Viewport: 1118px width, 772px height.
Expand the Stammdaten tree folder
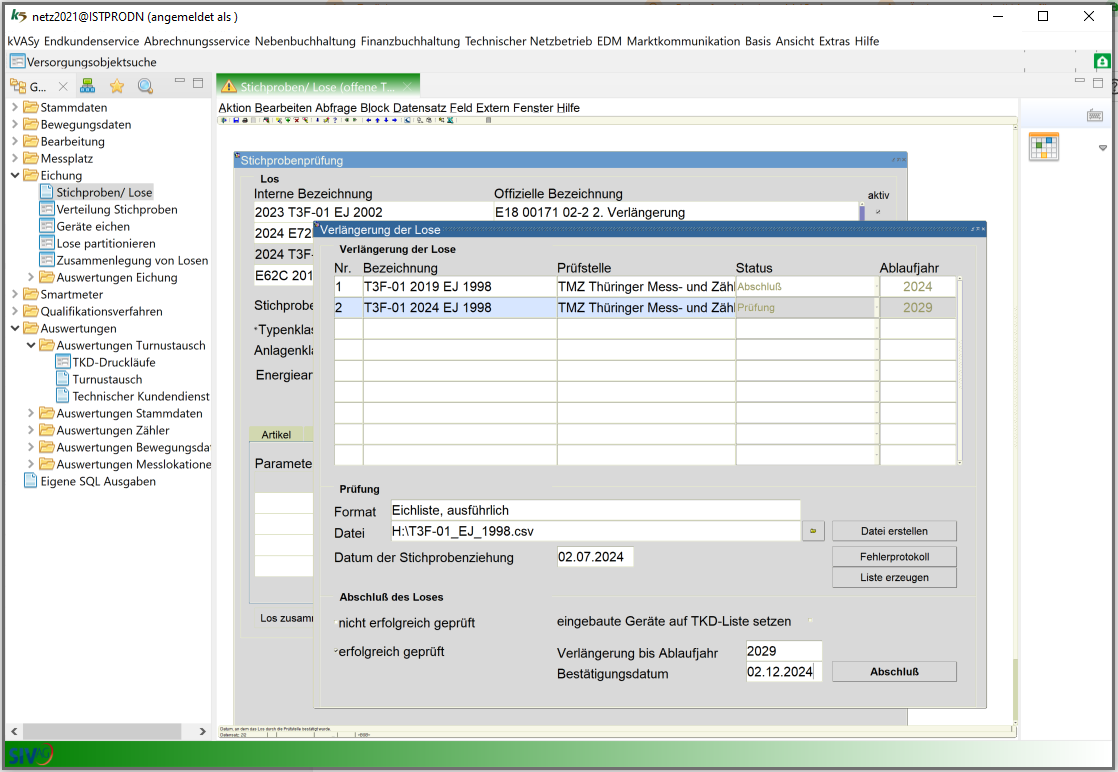click(15, 107)
